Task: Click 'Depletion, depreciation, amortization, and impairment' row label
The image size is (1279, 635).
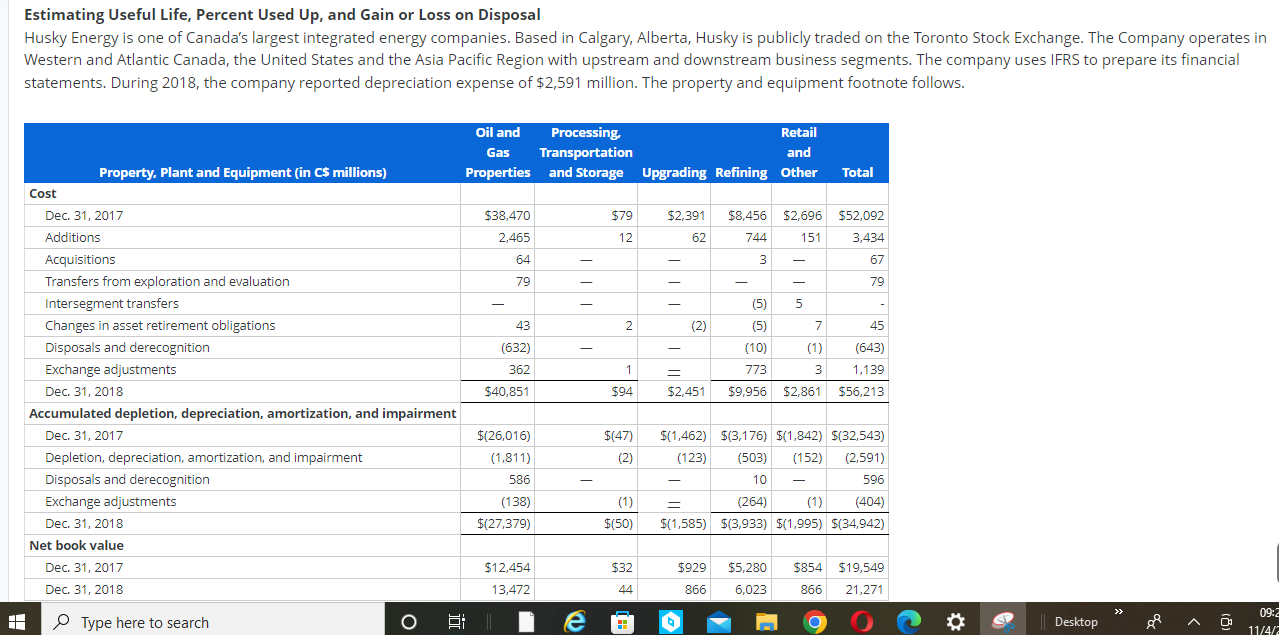Action: point(204,457)
